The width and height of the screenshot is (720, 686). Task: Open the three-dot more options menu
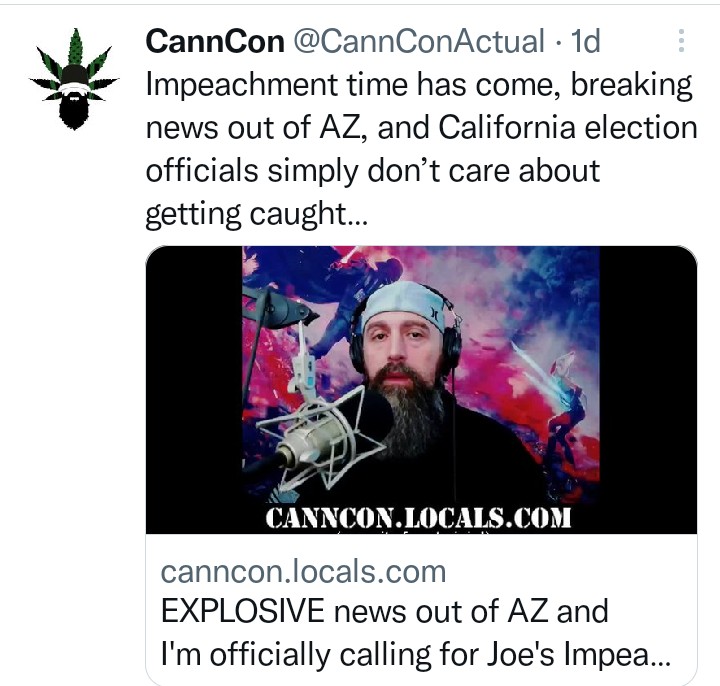click(x=681, y=41)
